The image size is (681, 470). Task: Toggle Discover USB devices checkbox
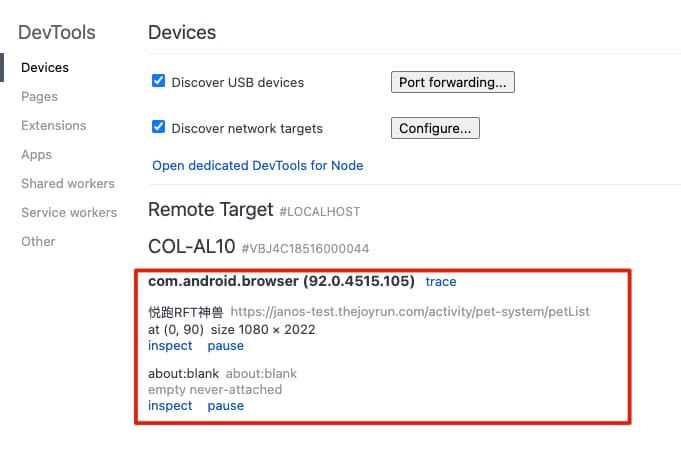click(x=158, y=81)
